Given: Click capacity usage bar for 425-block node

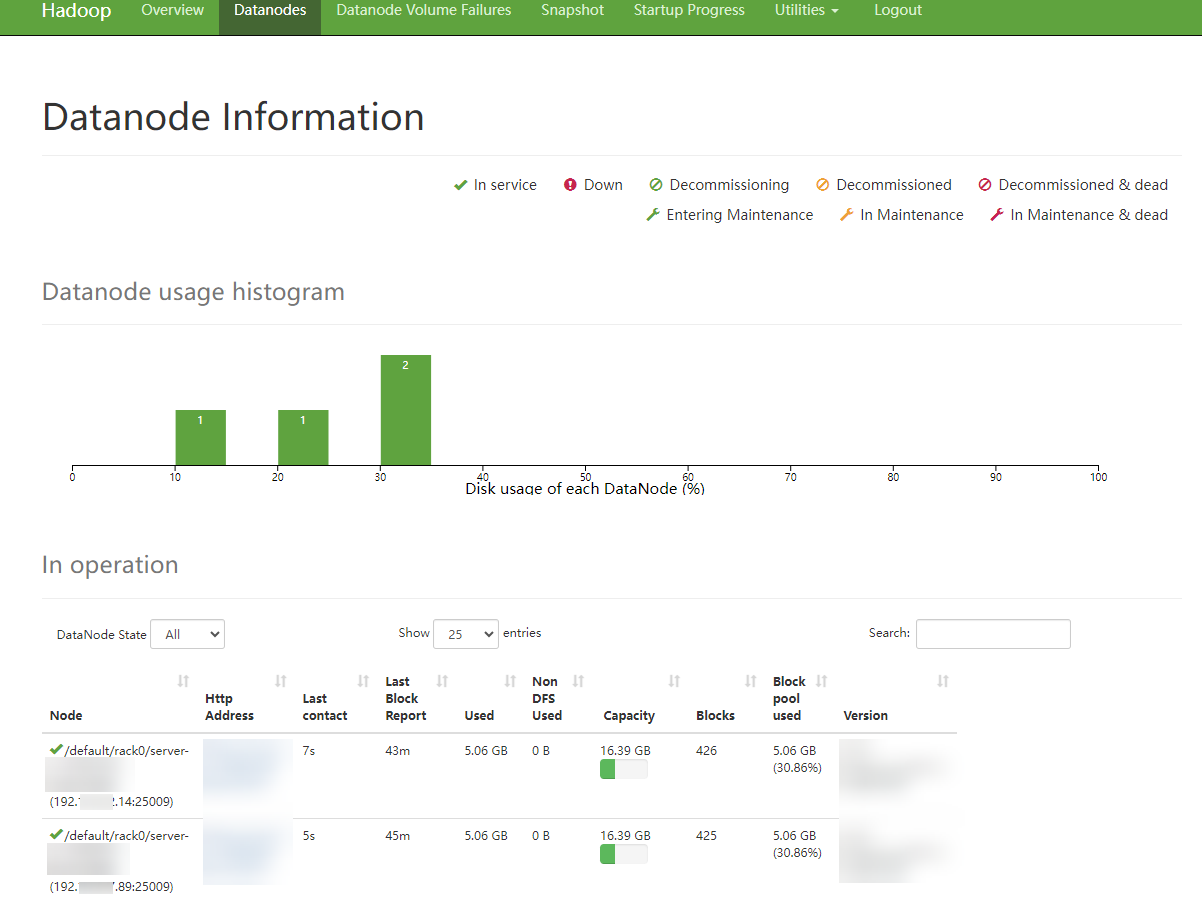Looking at the screenshot, I should point(624,854).
